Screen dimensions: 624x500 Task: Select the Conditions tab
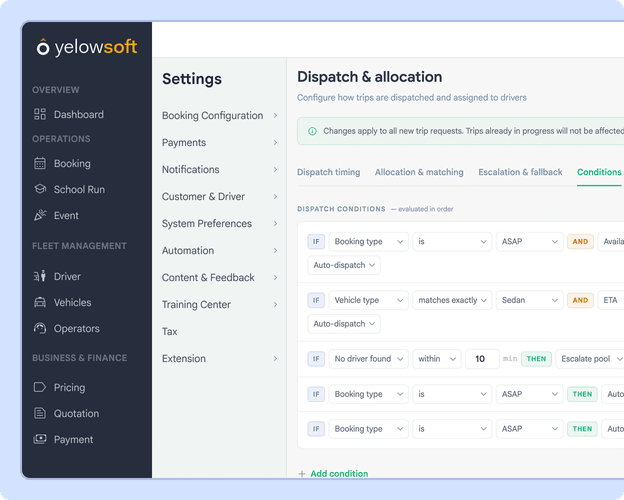(599, 172)
